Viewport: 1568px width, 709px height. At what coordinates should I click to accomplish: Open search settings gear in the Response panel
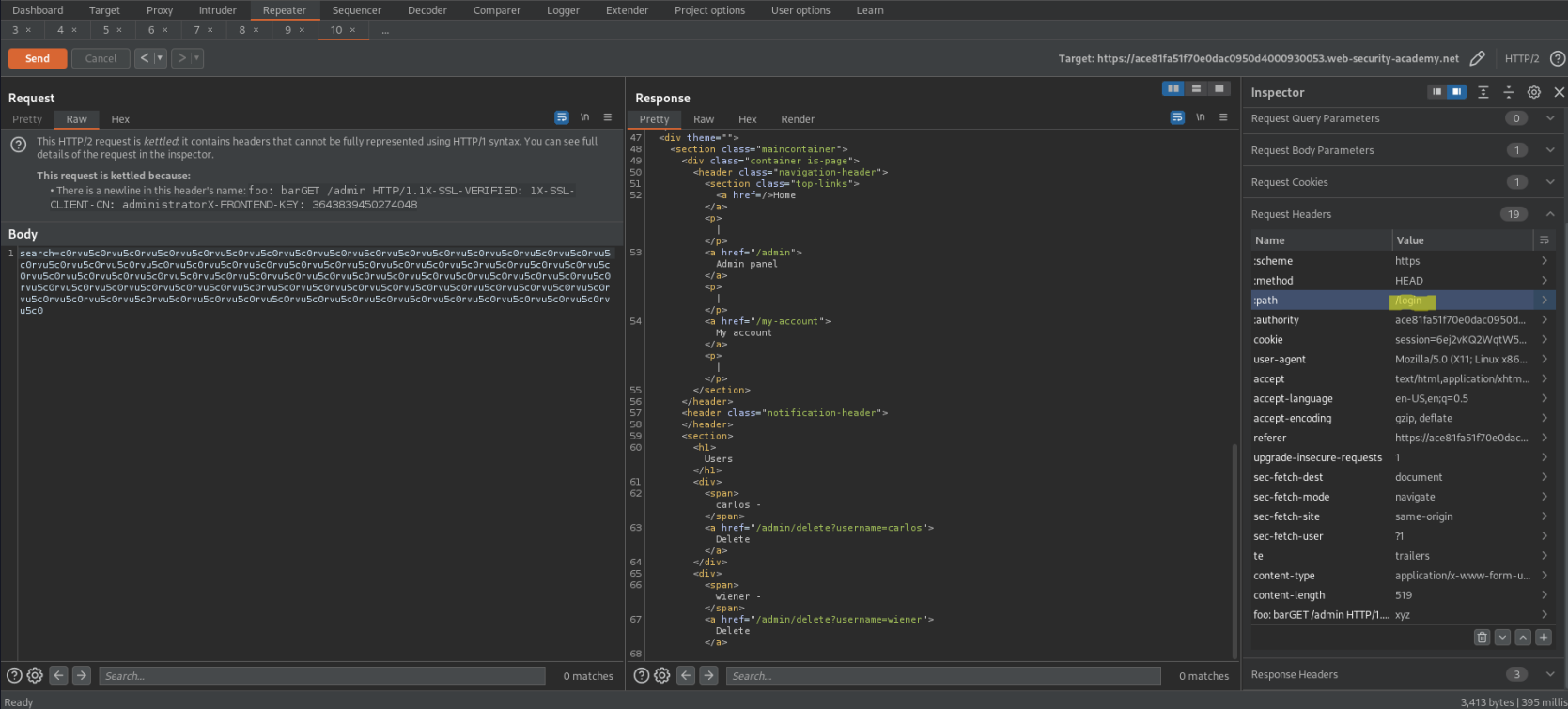(661, 675)
